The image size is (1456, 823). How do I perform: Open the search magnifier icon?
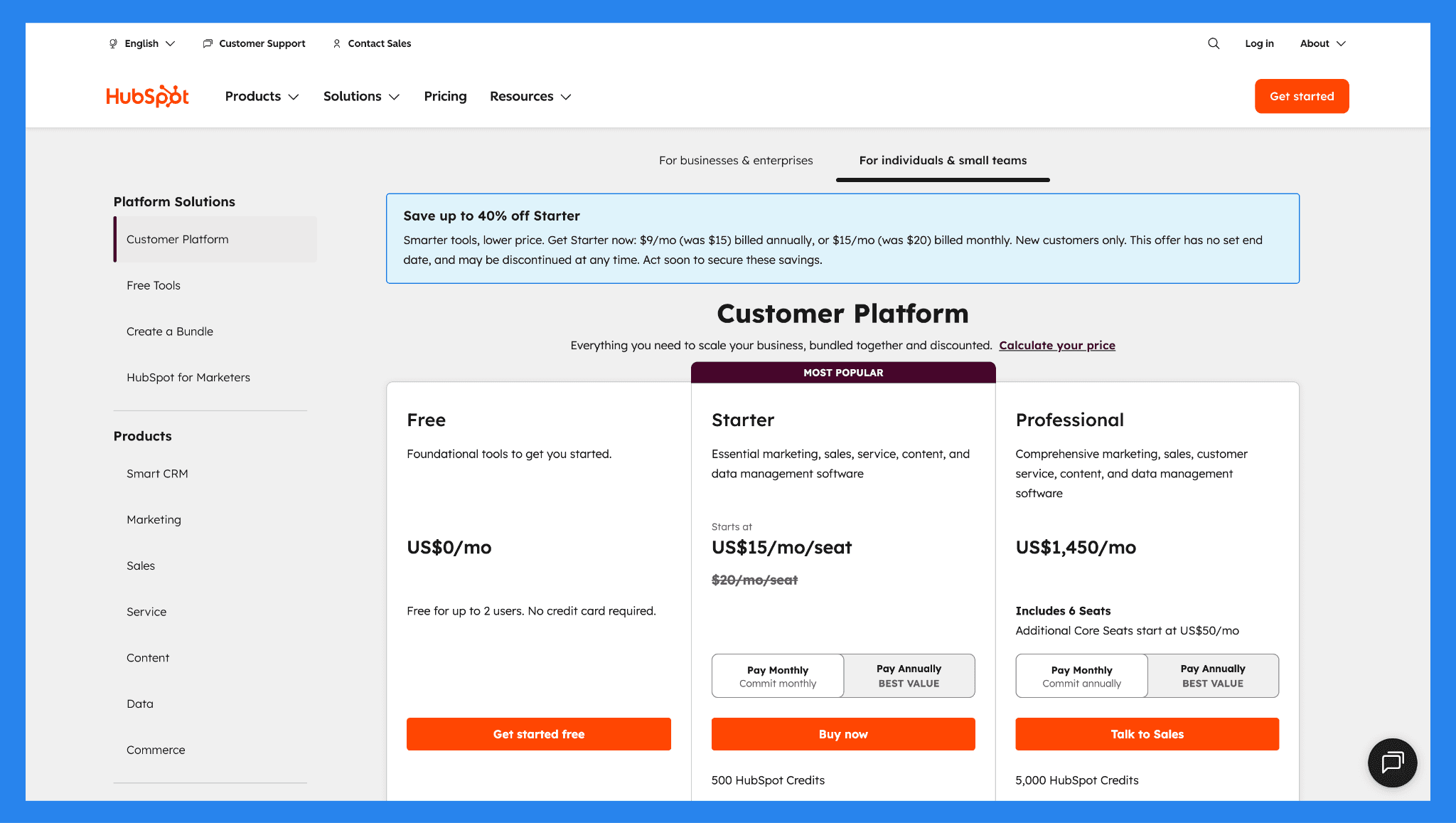[x=1214, y=43]
